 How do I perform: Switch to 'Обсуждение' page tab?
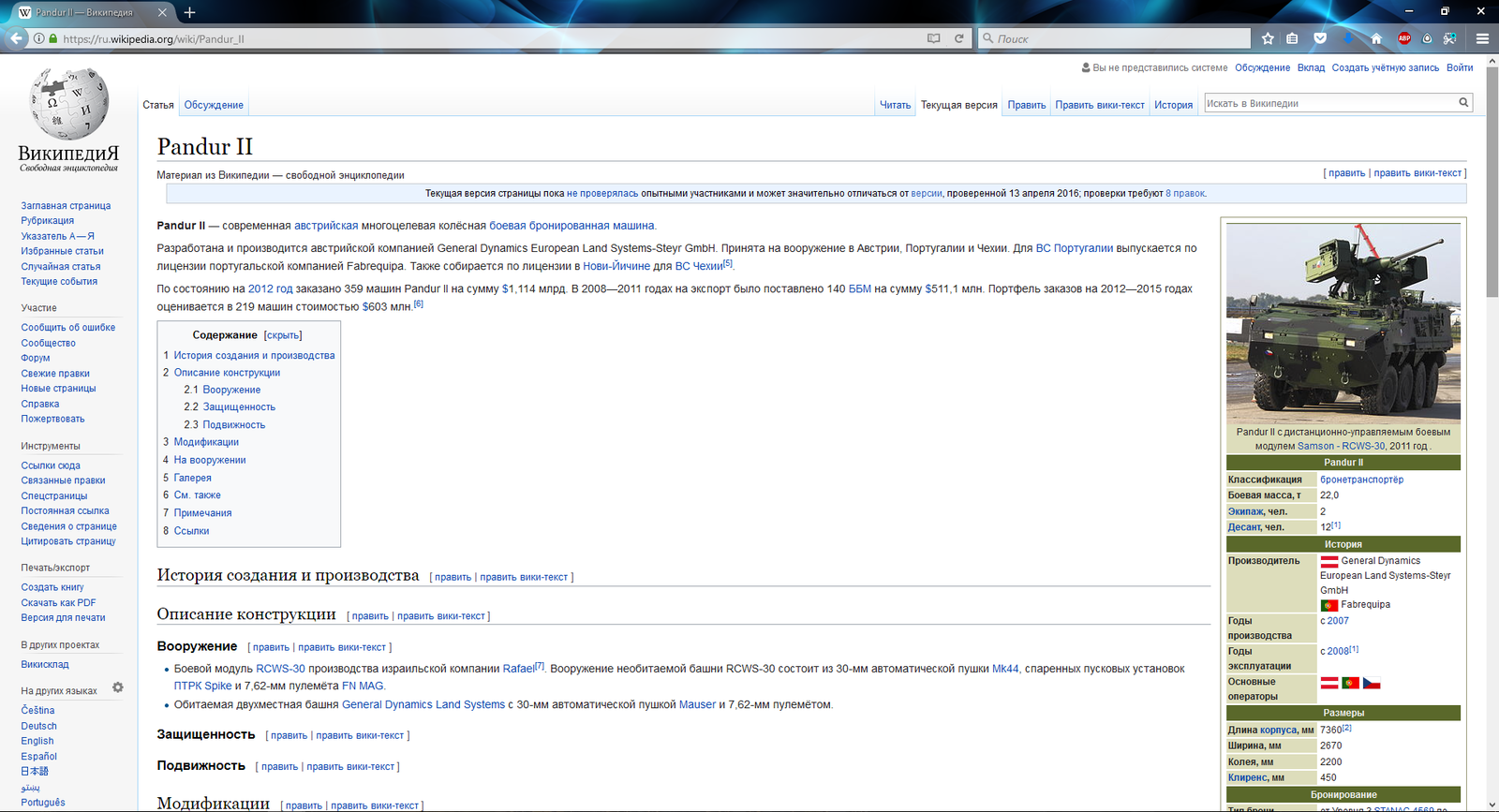point(214,105)
